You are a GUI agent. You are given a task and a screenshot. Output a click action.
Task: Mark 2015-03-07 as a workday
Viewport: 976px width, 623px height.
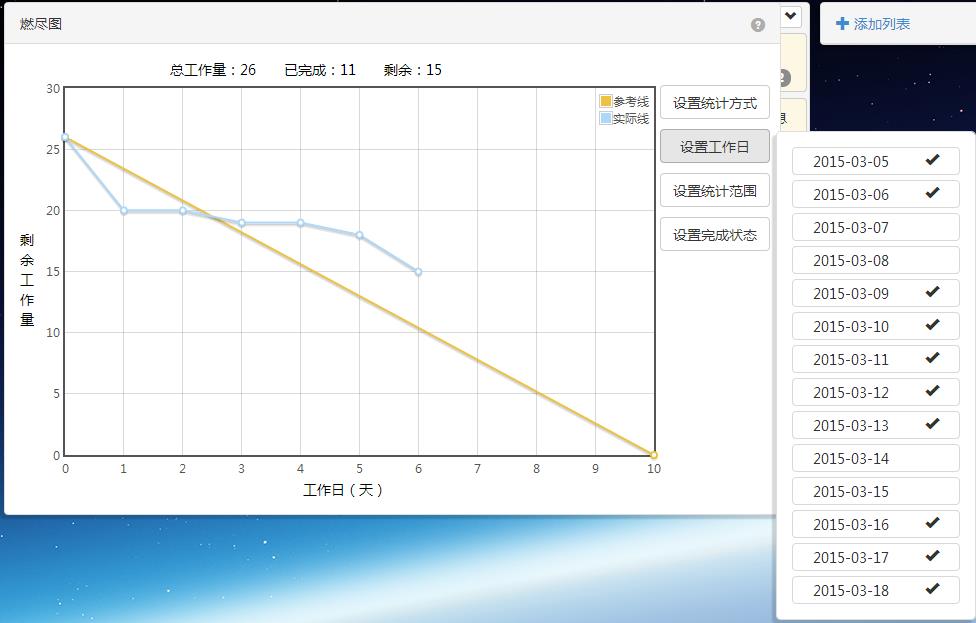(x=875, y=227)
